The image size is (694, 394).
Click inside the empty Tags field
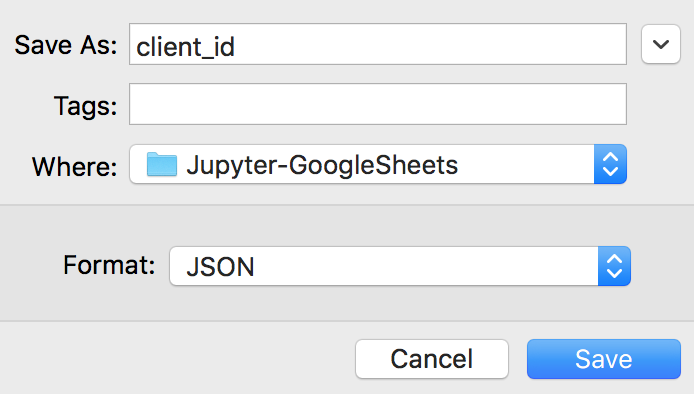pos(378,104)
